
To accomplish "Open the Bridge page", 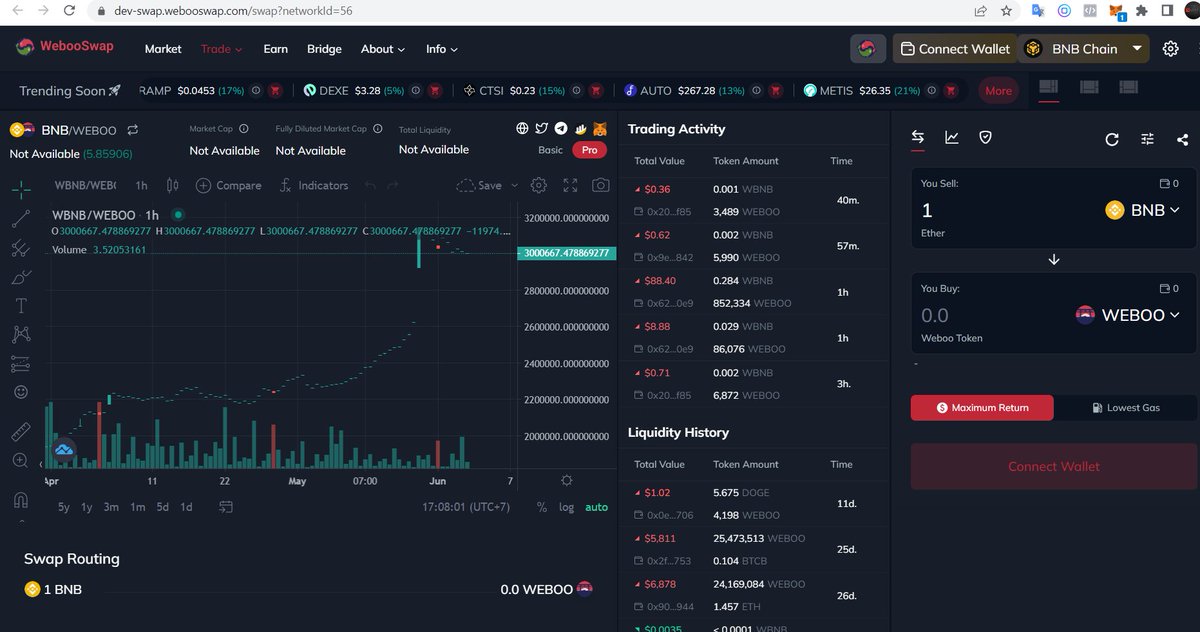I will [324, 49].
